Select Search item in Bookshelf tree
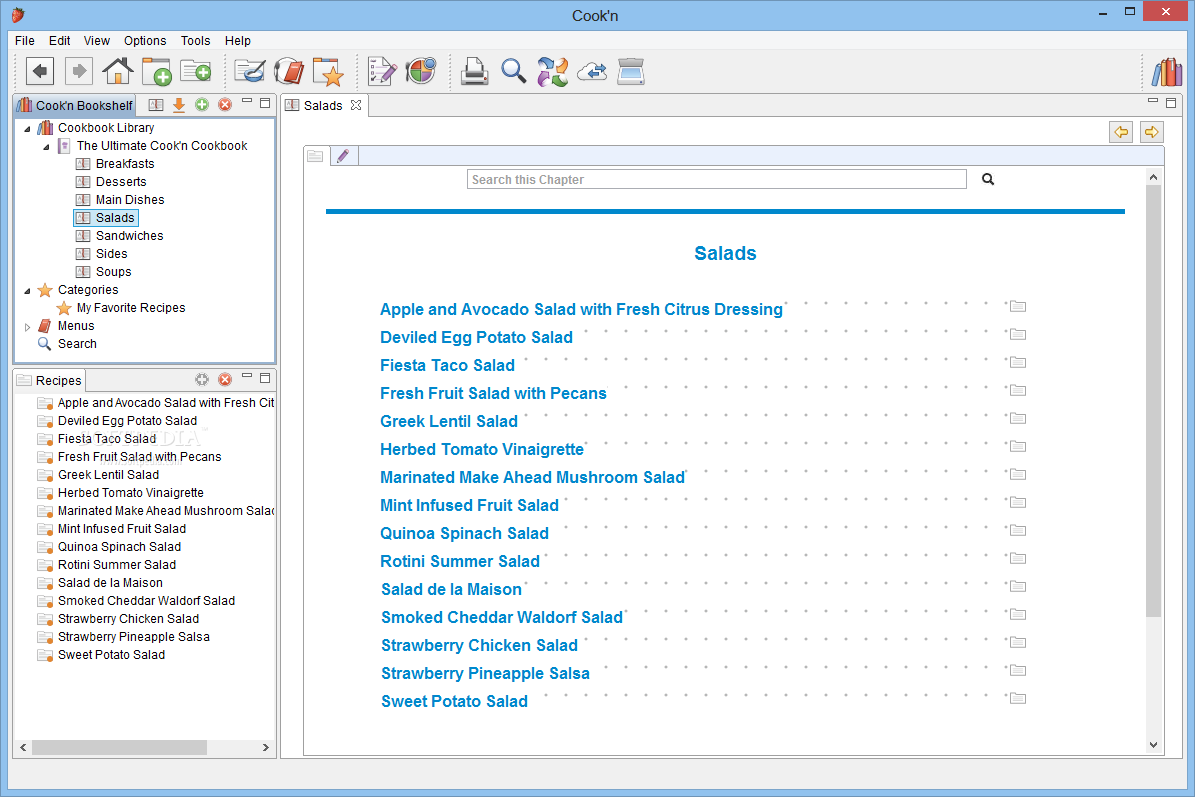The height and width of the screenshot is (797, 1195). click(x=77, y=344)
